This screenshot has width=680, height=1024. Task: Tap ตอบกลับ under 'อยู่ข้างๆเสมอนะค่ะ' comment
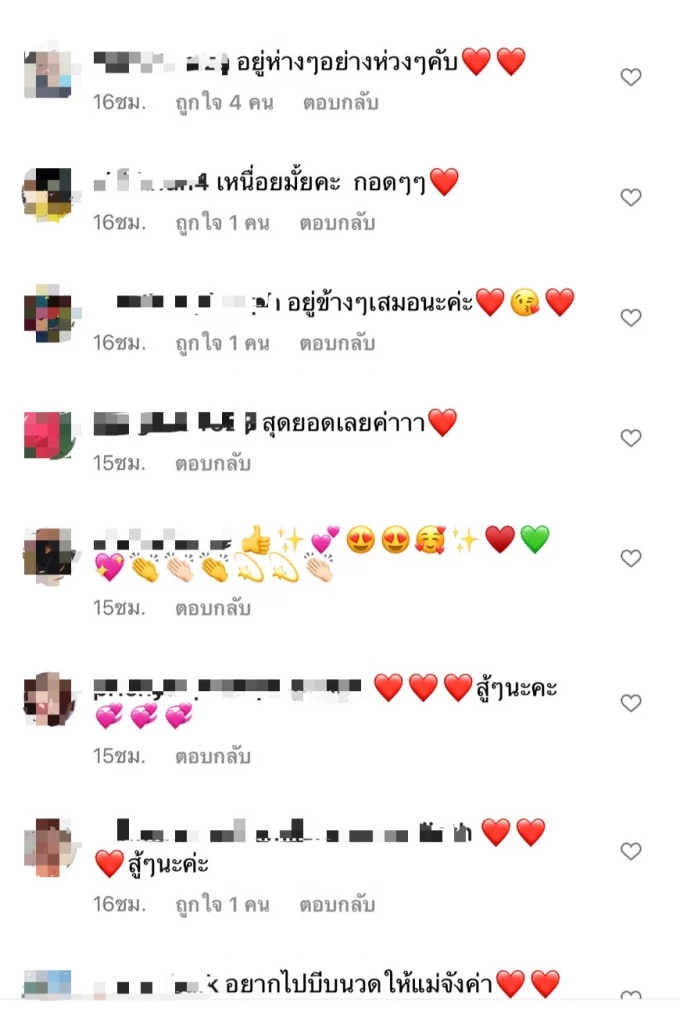[337, 343]
